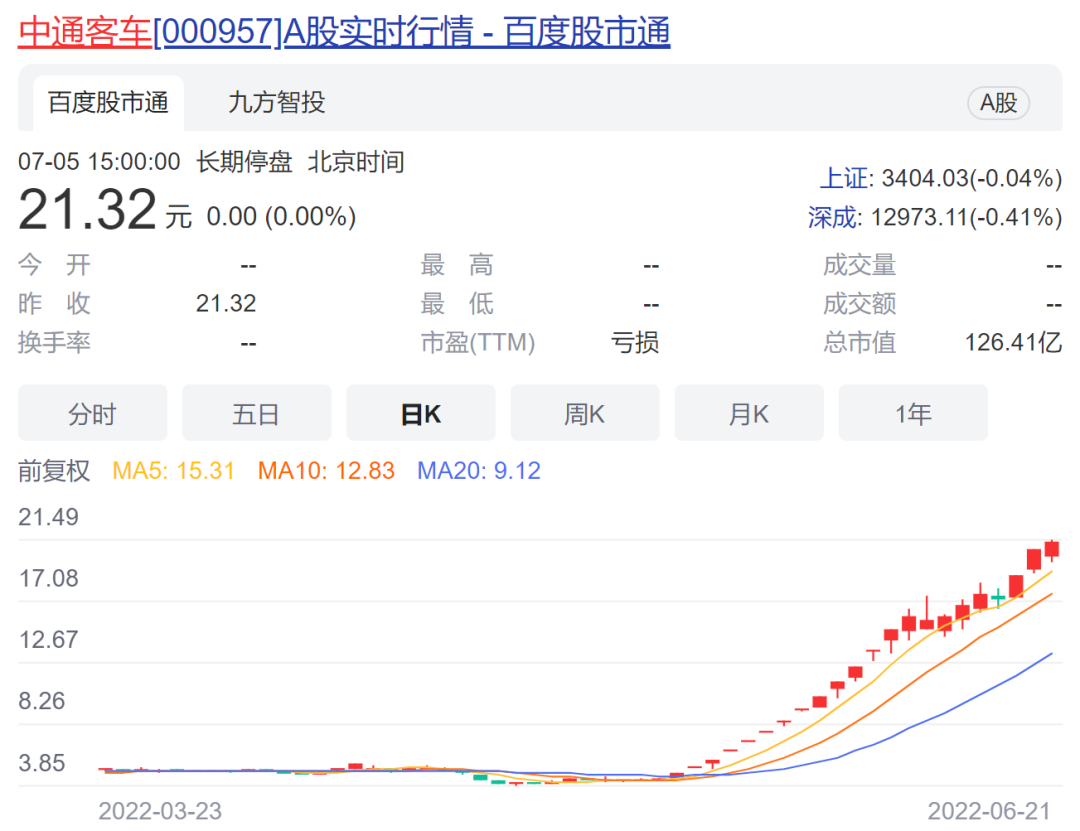
Task: Click the green cross candlestick on chart
Action: pyautogui.click(x=998, y=598)
